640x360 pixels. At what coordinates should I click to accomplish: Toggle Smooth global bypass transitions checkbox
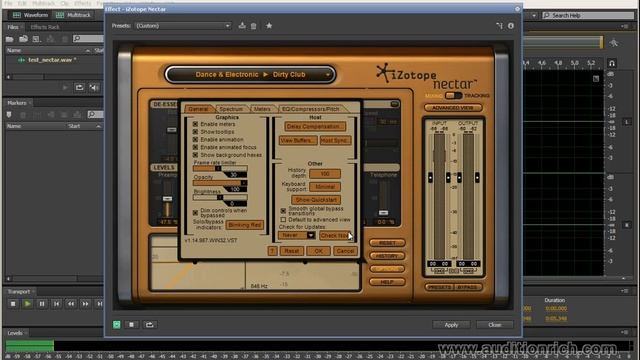click(283, 211)
